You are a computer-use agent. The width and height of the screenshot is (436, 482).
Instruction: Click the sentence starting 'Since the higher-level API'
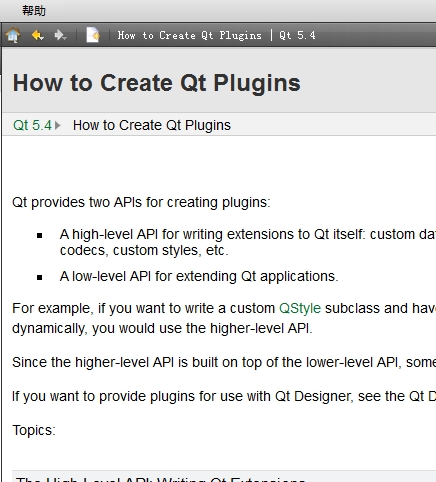click(224, 362)
